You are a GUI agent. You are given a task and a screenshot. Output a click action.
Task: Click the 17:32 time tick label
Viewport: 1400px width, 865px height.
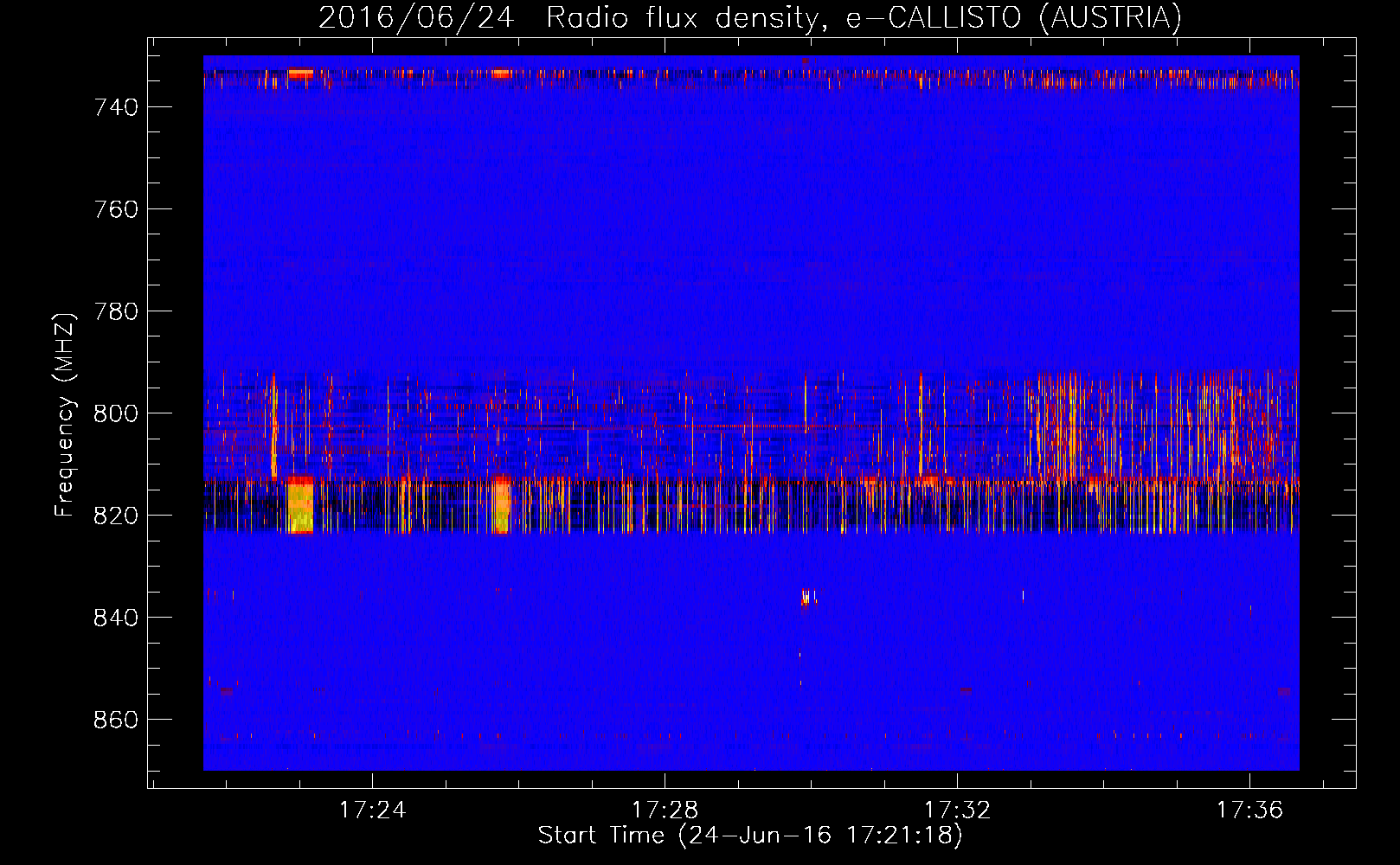[x=957, y=811]
